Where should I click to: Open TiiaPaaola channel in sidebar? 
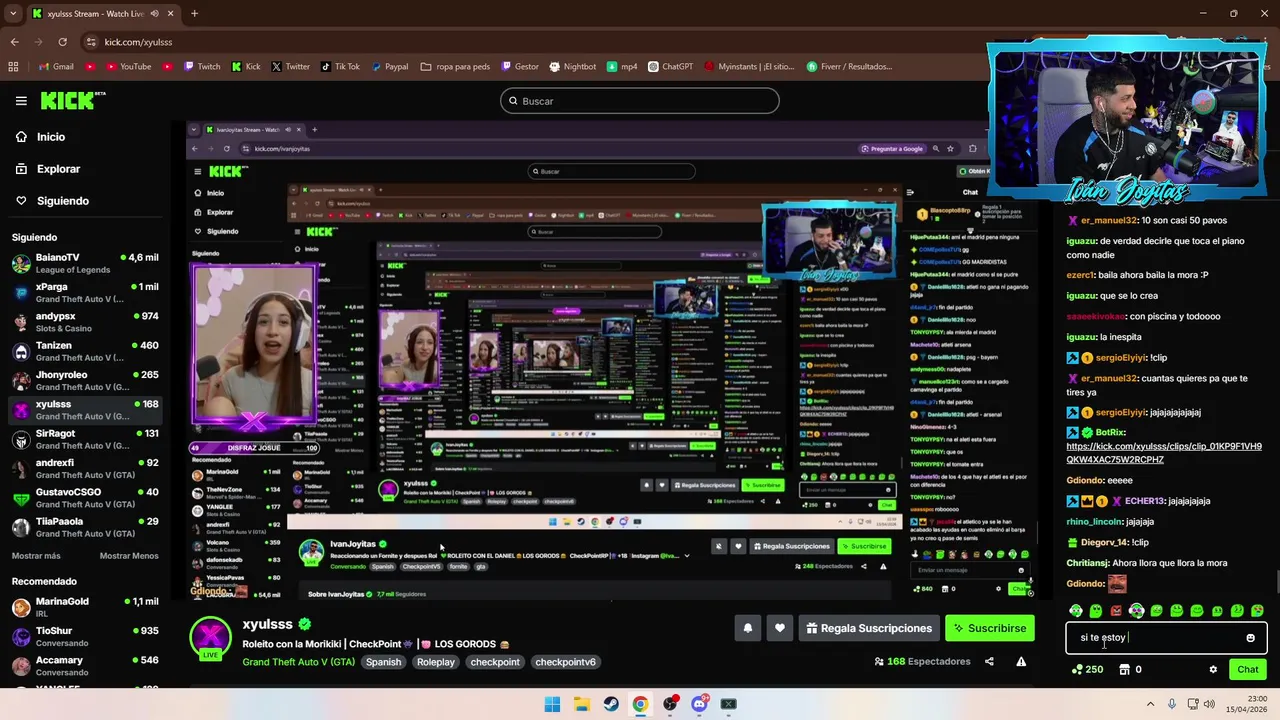pyautogui.click(x=85, y=527)
